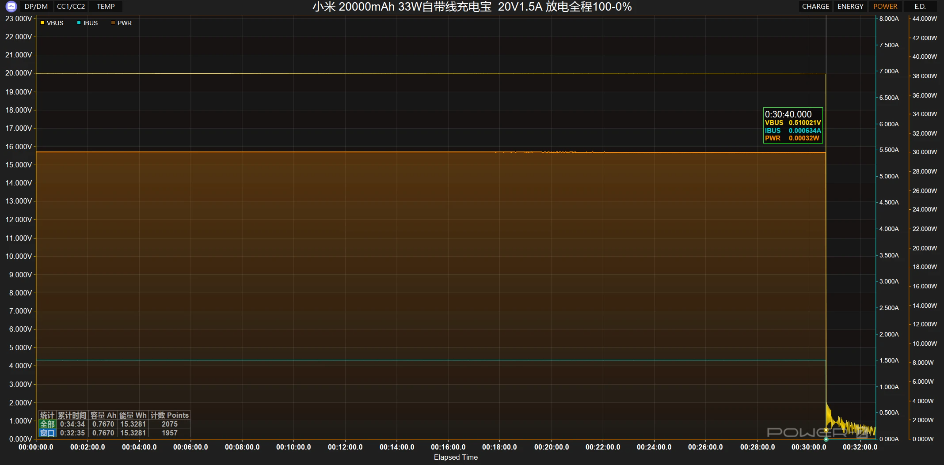
Task: Click the cyan IBUS legend color square
Action: pos(78,23)
